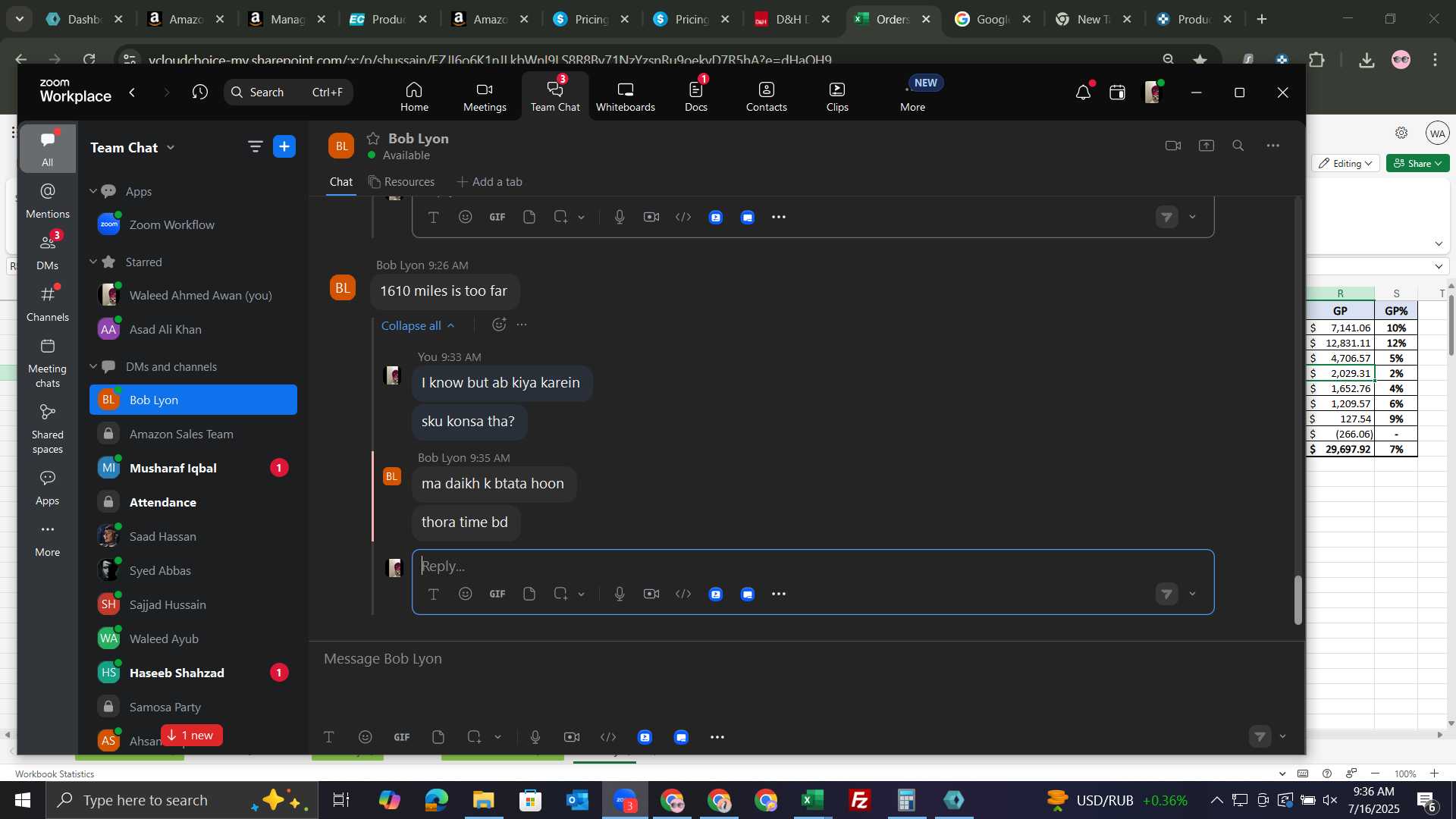
Task: Collapse the Starred group
Action: click(93, 262)
